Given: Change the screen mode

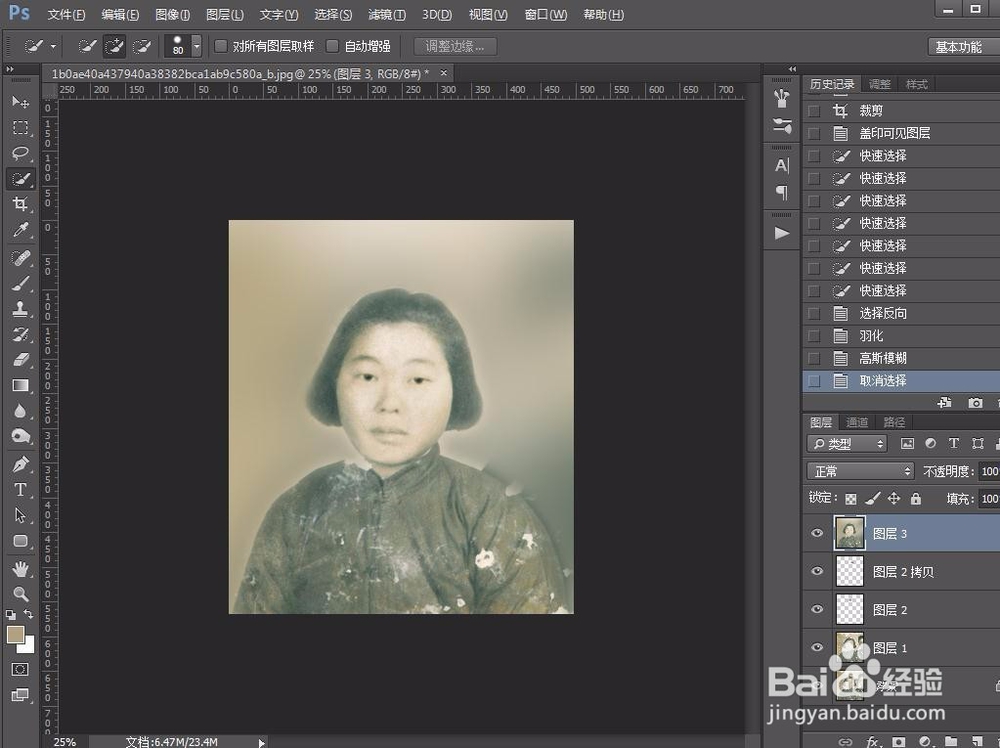Looking at the screenshot, I should click(20, 694).
